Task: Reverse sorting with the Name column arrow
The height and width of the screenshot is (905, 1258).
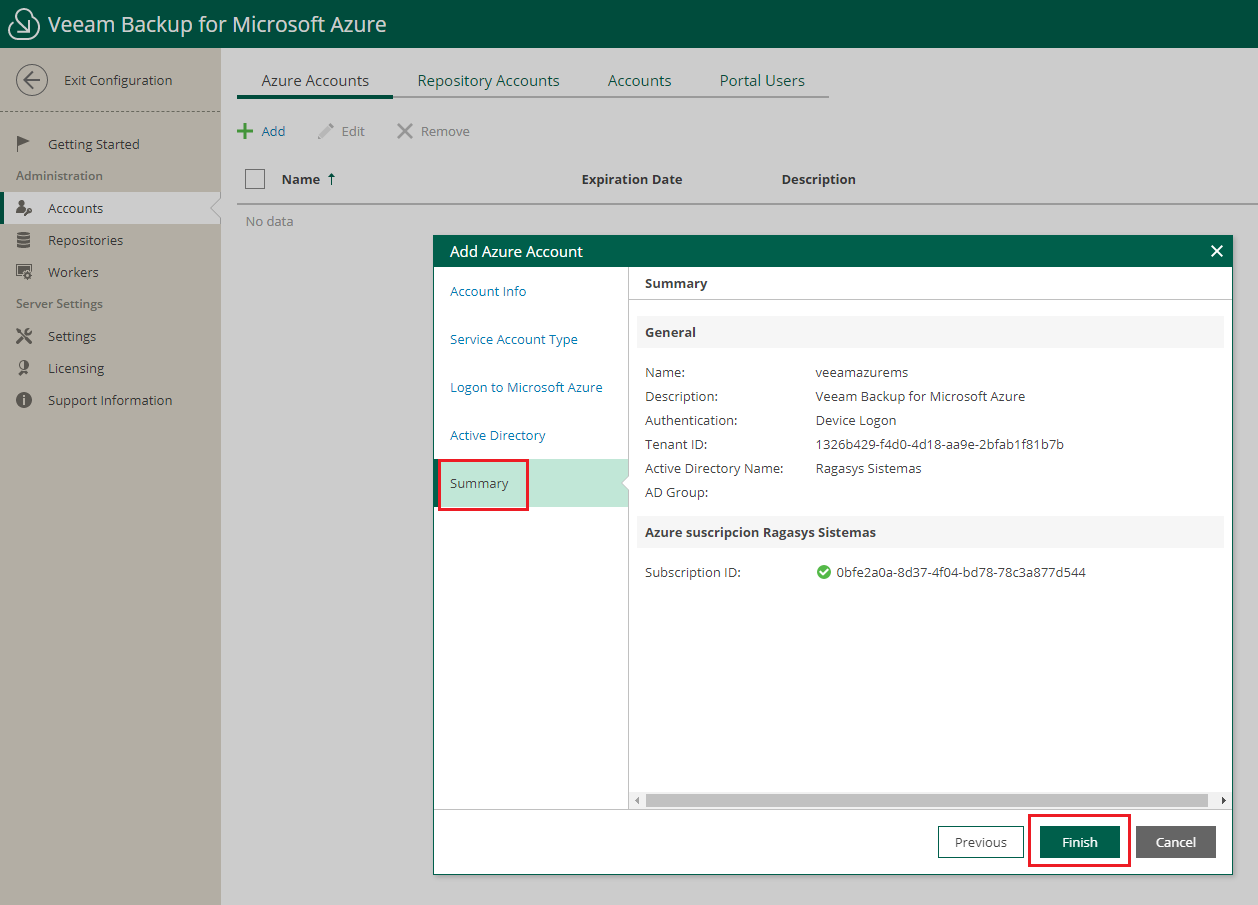Action: click(330, 179)
